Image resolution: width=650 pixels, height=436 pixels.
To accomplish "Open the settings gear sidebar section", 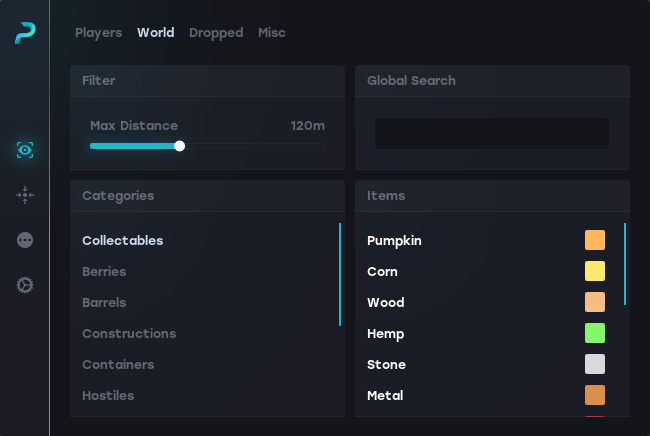I will pos(25,285).
